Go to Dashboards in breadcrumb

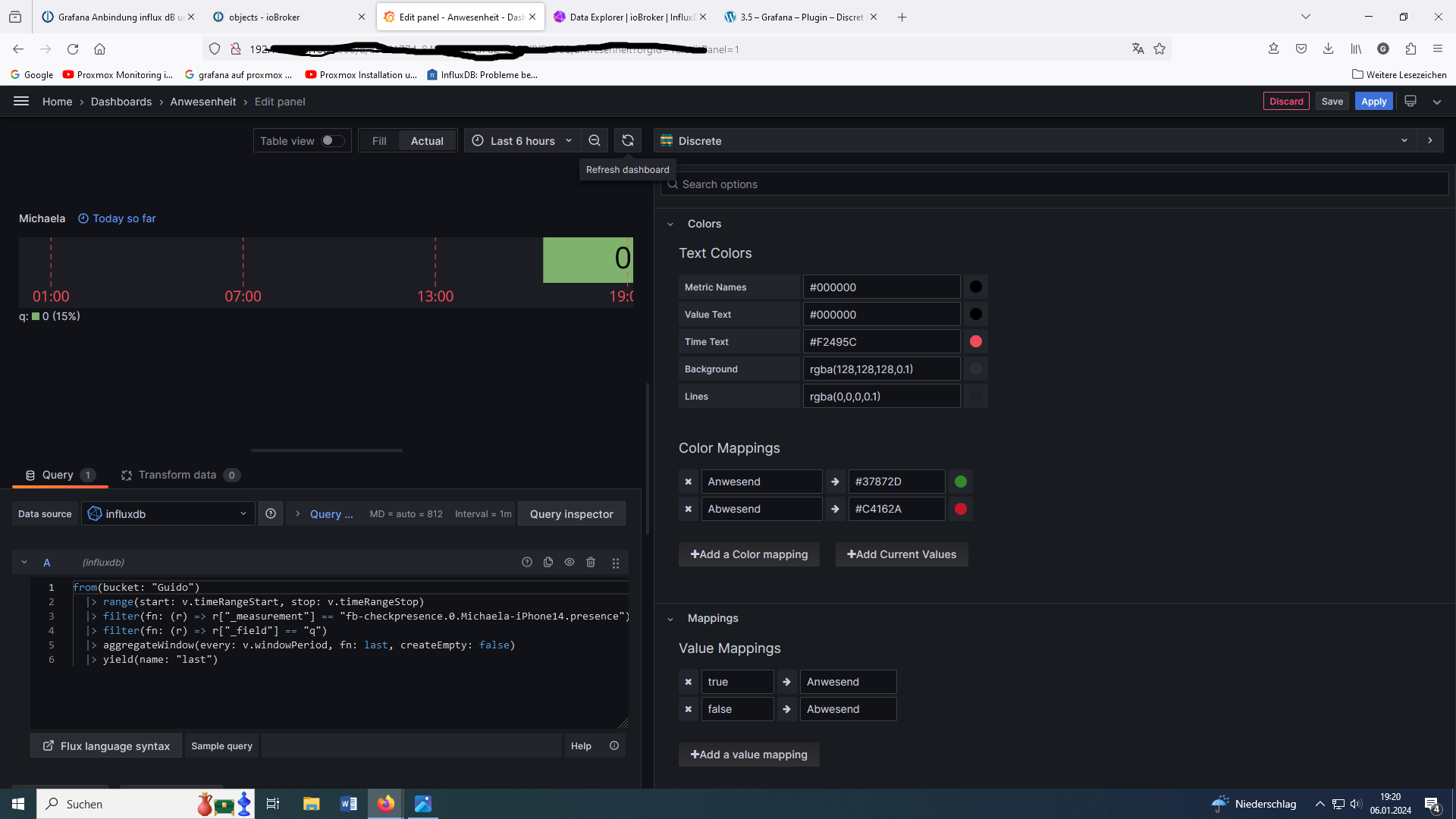[121, 102]
